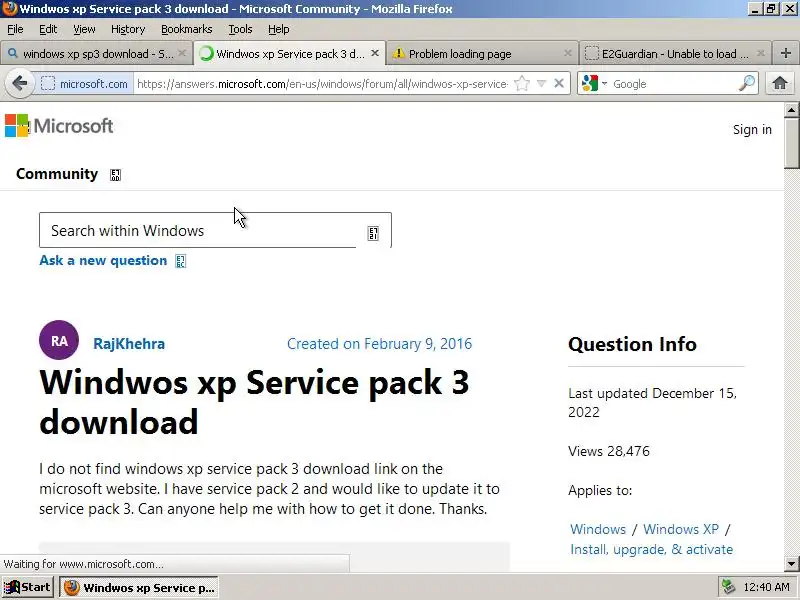
Task: Open the Google search engine selector
Action: click(594, 83)
